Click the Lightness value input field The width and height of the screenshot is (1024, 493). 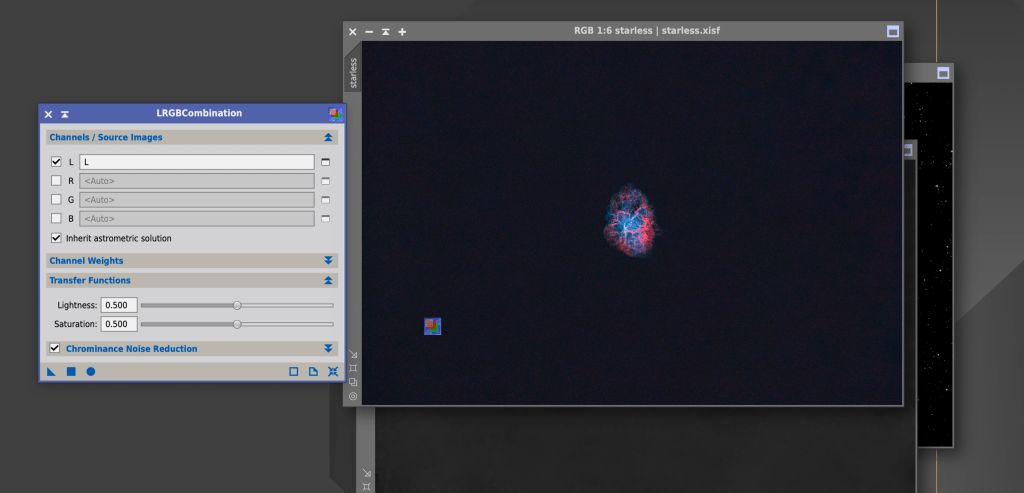pos(118,305)
